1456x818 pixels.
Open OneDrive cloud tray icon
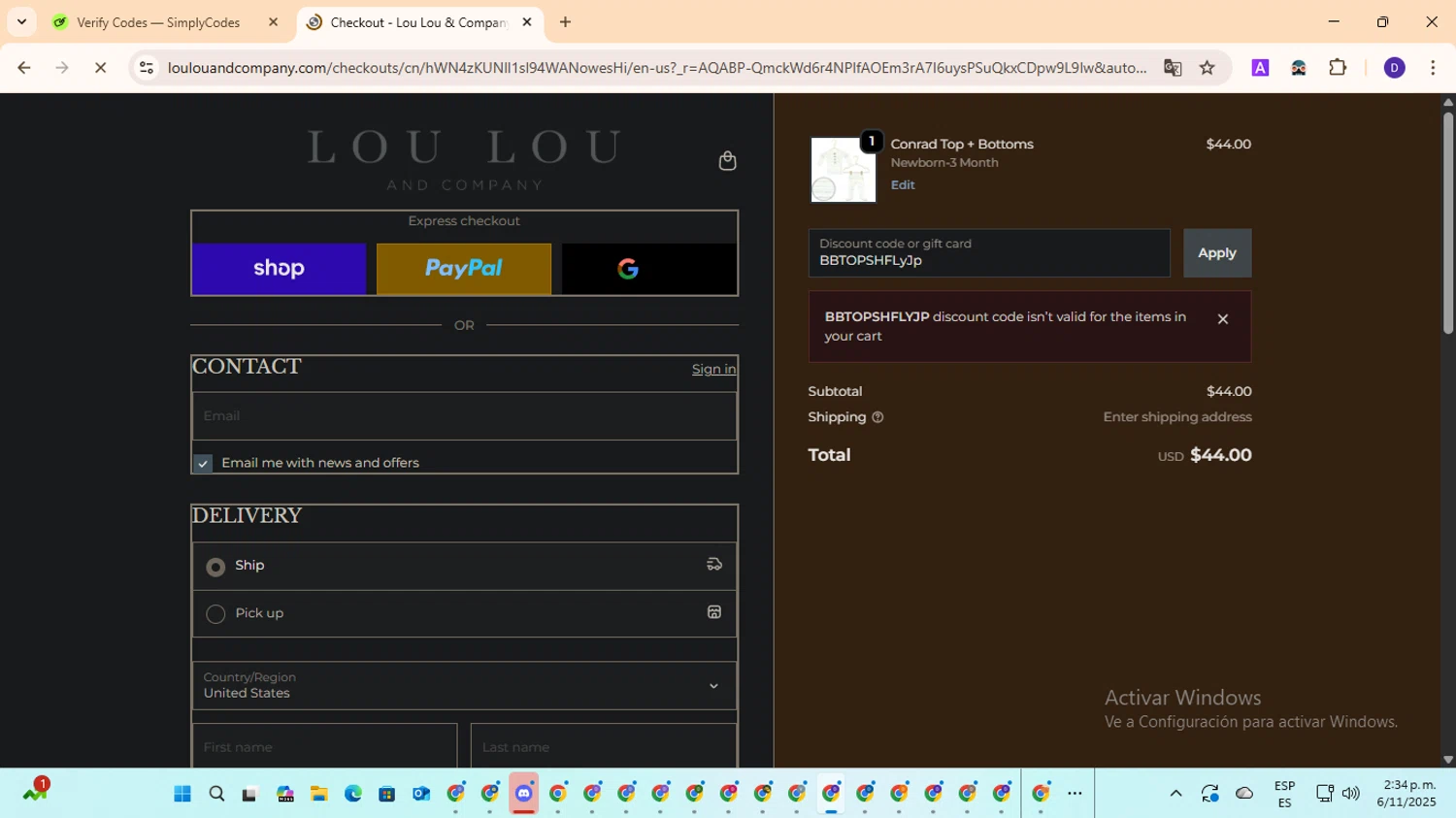[1244, 794]
